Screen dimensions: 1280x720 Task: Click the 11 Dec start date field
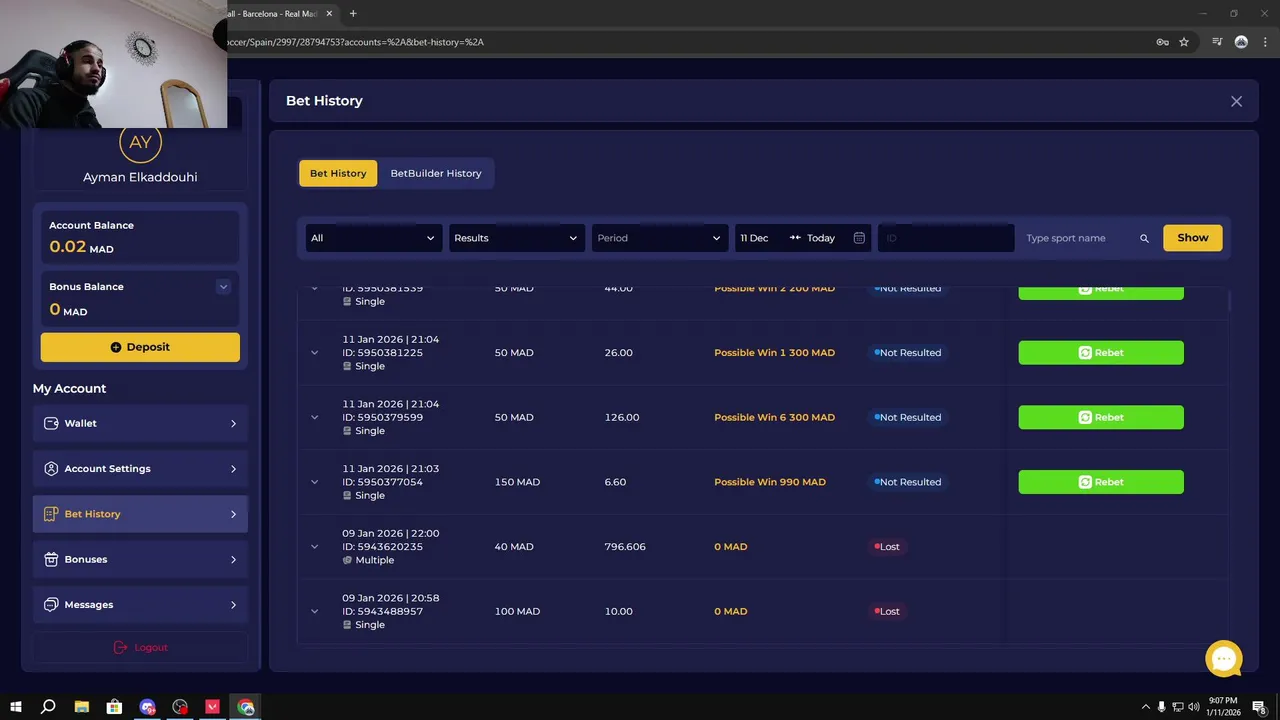(x=755, y=238)
